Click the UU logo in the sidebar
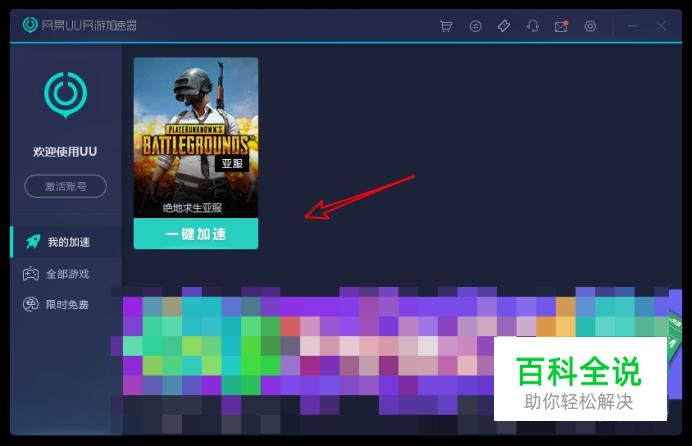 coord(65,95)
